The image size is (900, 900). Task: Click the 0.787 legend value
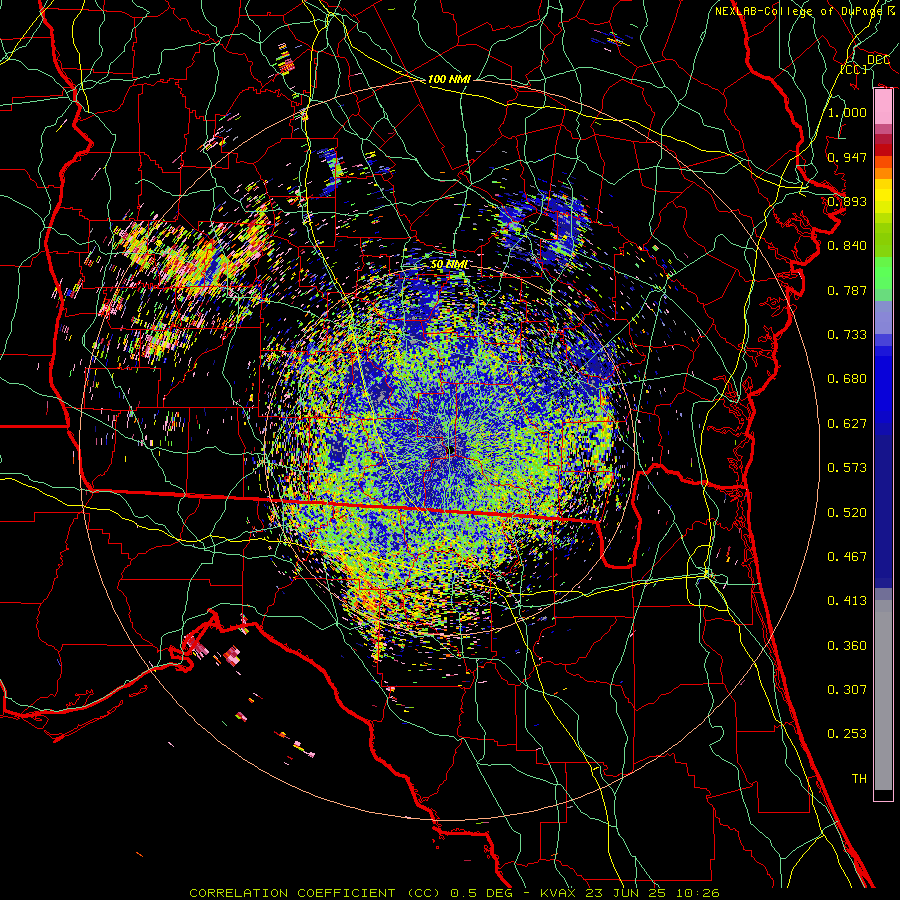coord(847,290)
